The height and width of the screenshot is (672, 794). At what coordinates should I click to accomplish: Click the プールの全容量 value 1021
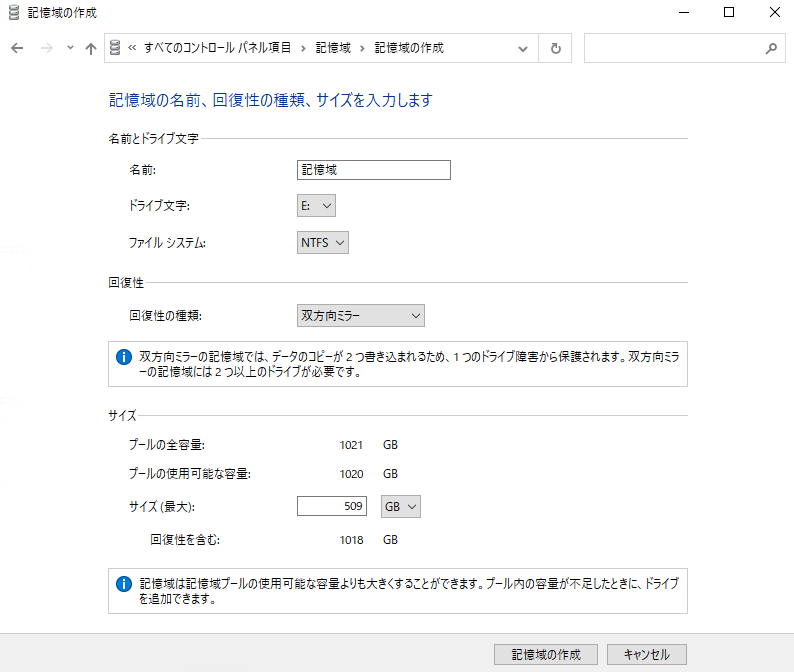pos(351,445)
